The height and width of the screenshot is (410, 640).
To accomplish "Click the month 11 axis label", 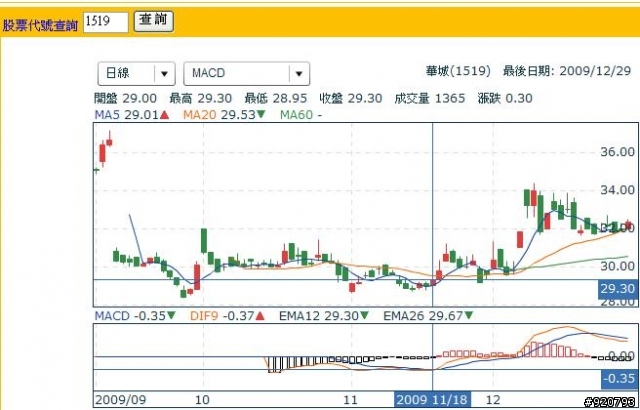I will 351,399.
